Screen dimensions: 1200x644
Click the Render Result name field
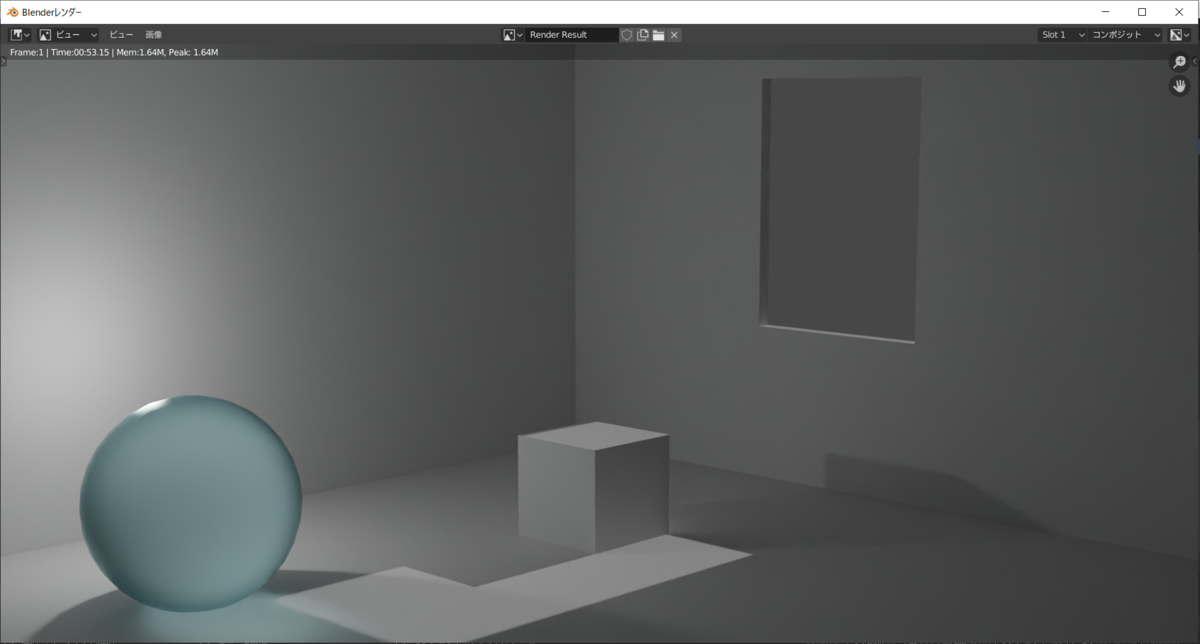pos(572,34)
